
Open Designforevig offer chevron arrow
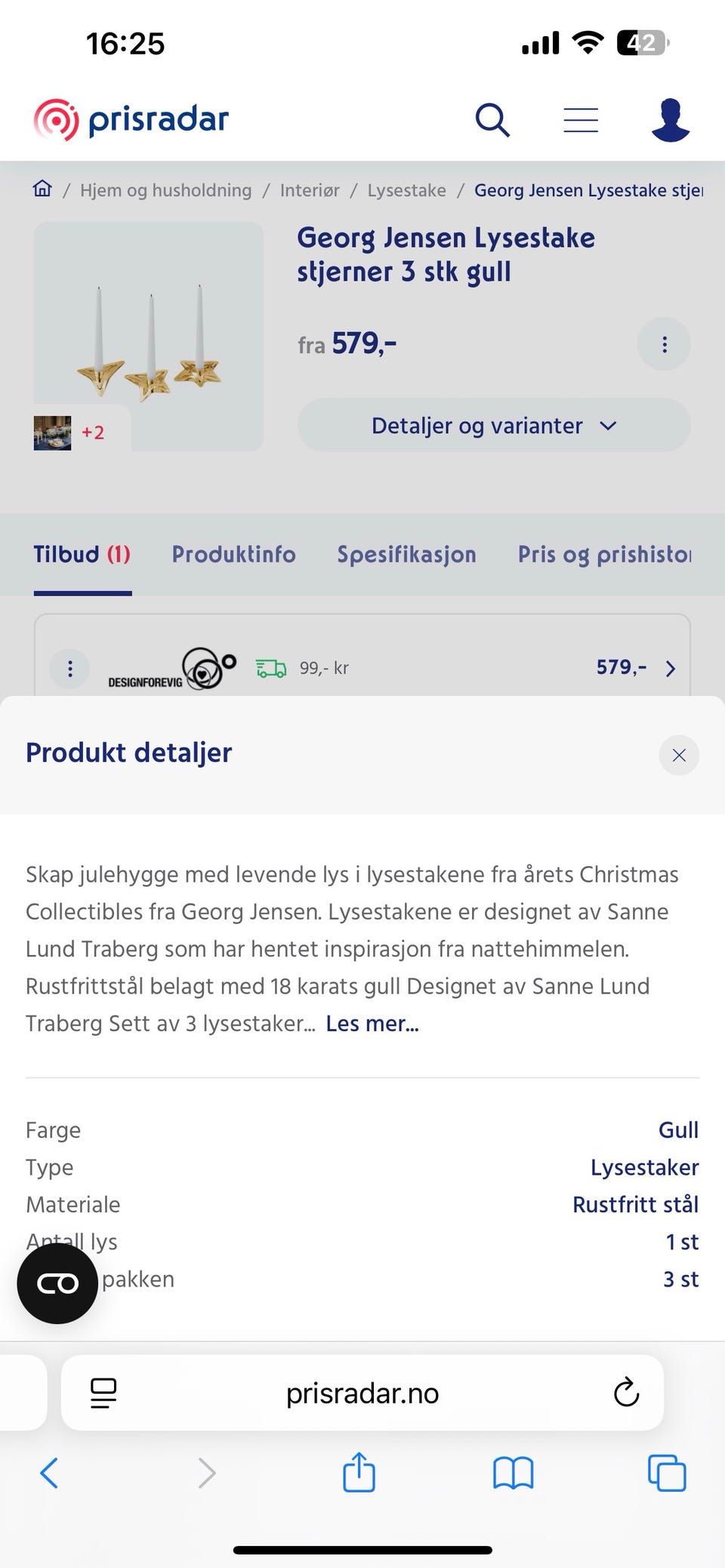670,668
